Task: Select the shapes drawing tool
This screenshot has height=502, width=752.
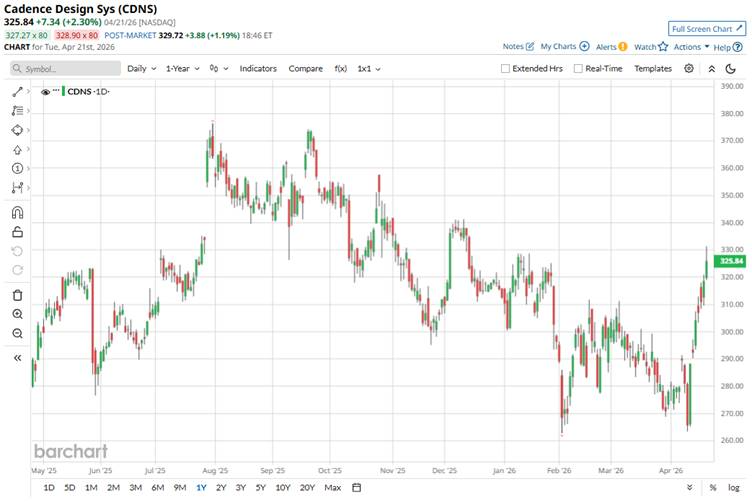Action: 17,130
